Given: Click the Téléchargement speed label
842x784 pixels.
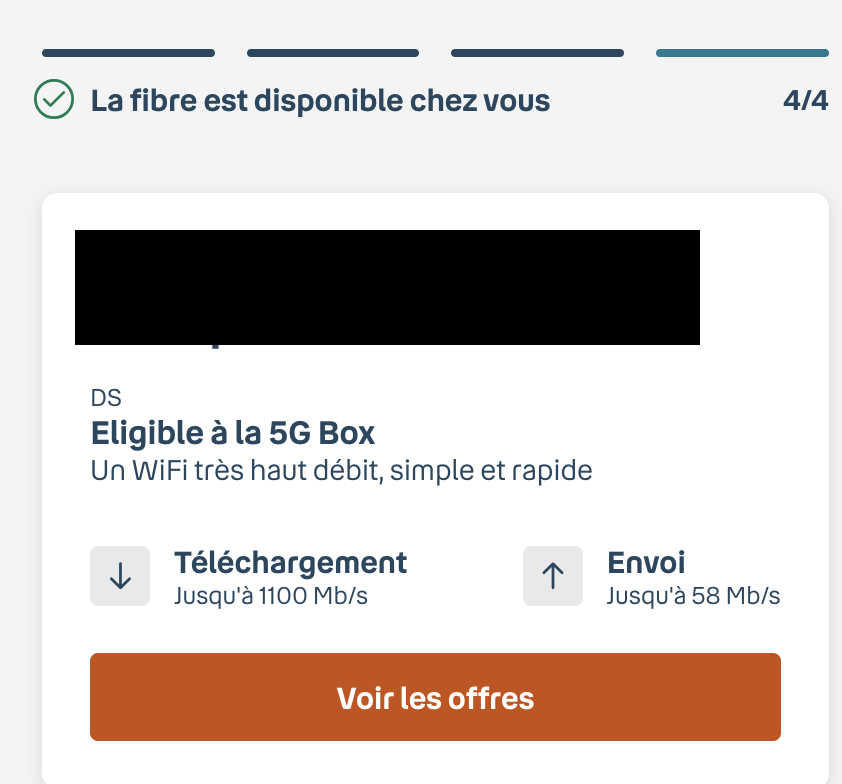Looking at the screenshot, I should click(291, 563).
